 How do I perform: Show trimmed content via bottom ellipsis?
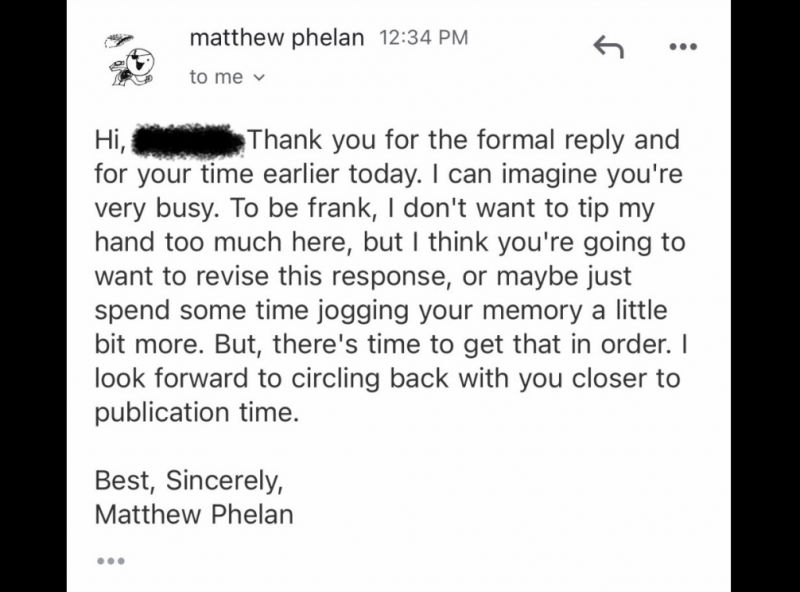109,560
